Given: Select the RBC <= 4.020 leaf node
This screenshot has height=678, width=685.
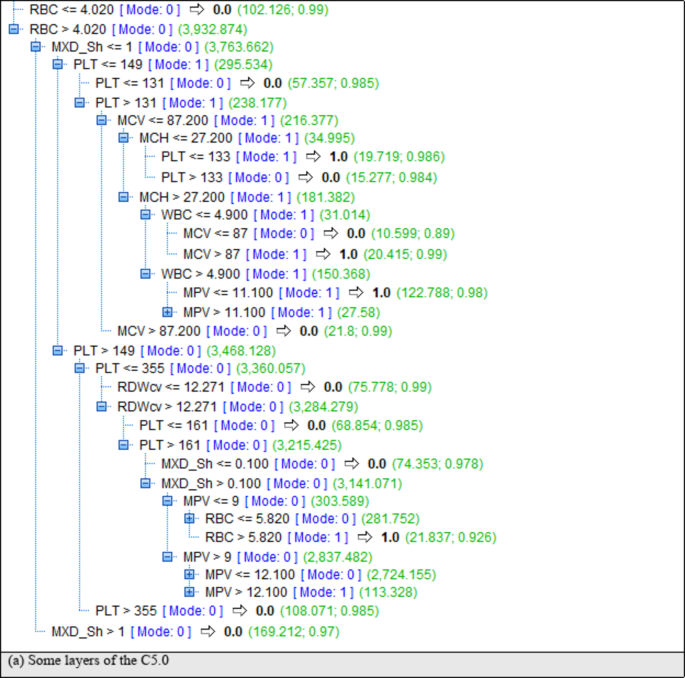Looking at the screenshot, I should [67, 9].
